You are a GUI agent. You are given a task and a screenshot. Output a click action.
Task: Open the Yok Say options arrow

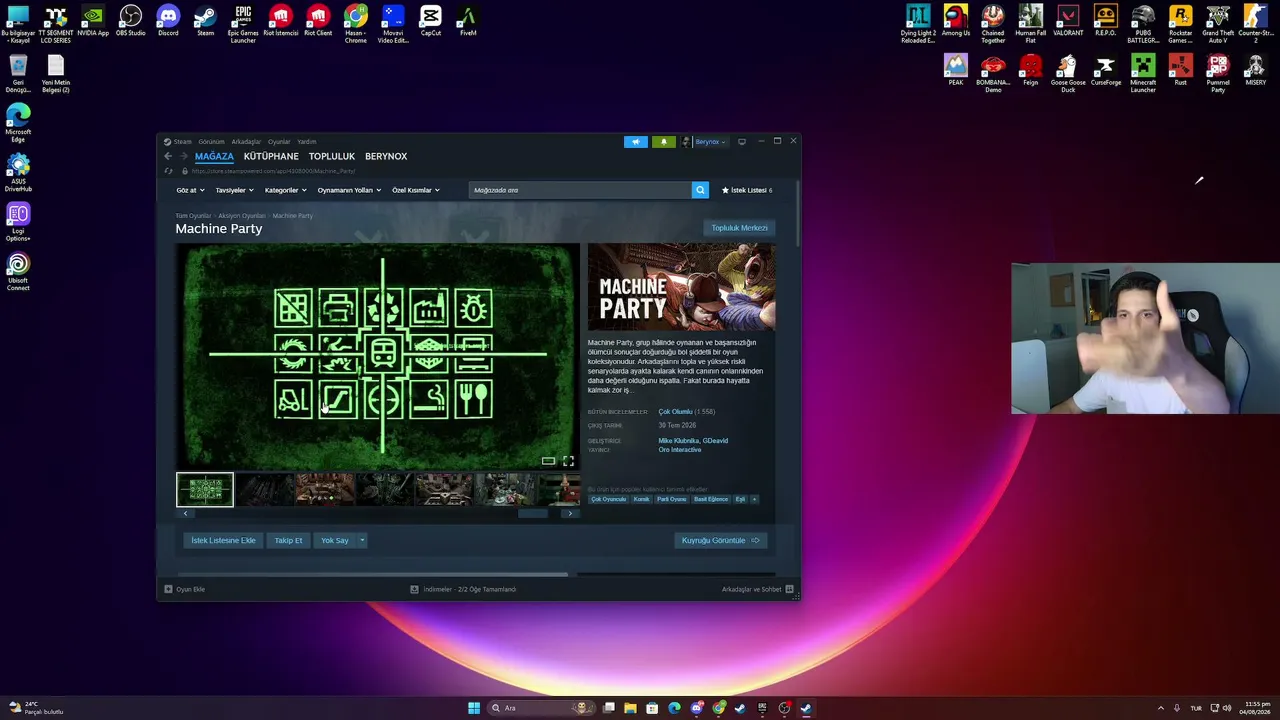coord(362,540)
